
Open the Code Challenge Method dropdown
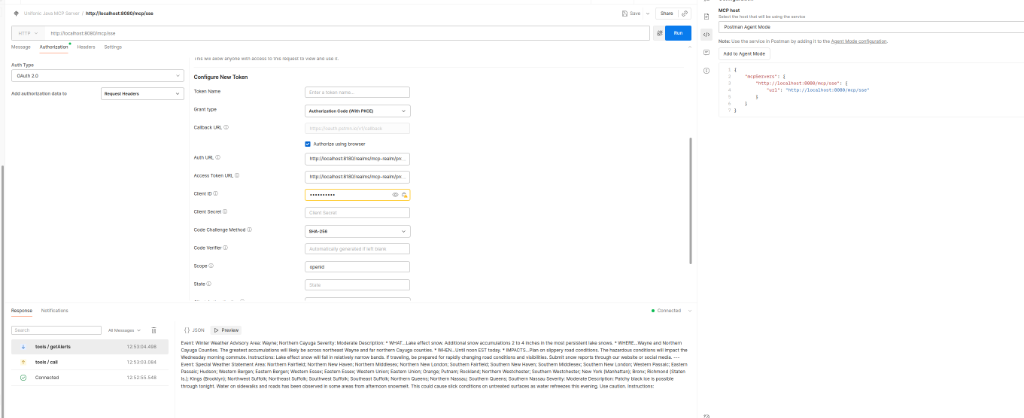coord(357,231)
